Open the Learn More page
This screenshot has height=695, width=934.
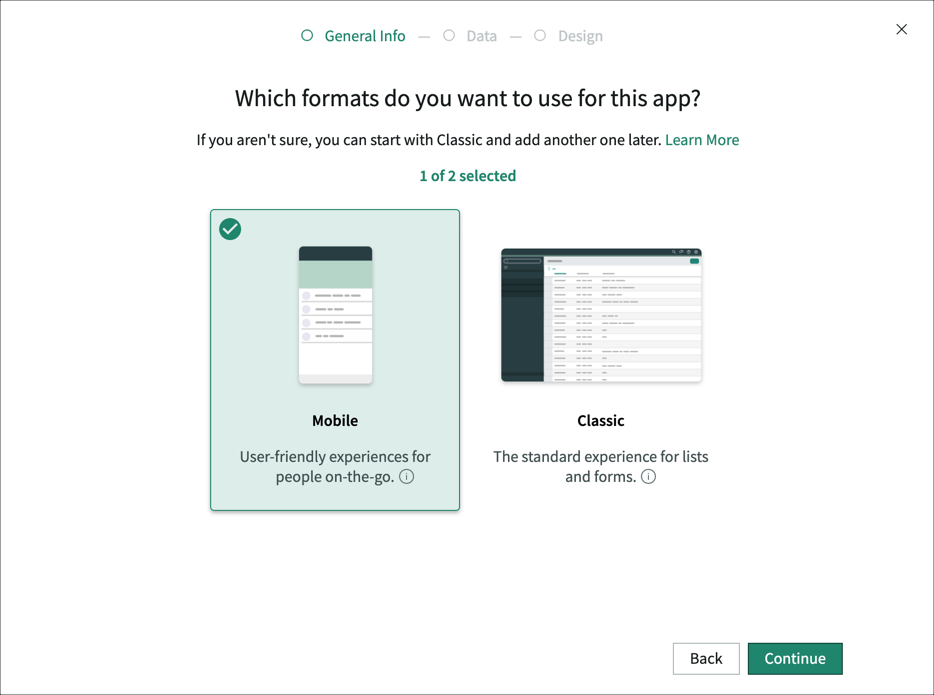[702, 140]
